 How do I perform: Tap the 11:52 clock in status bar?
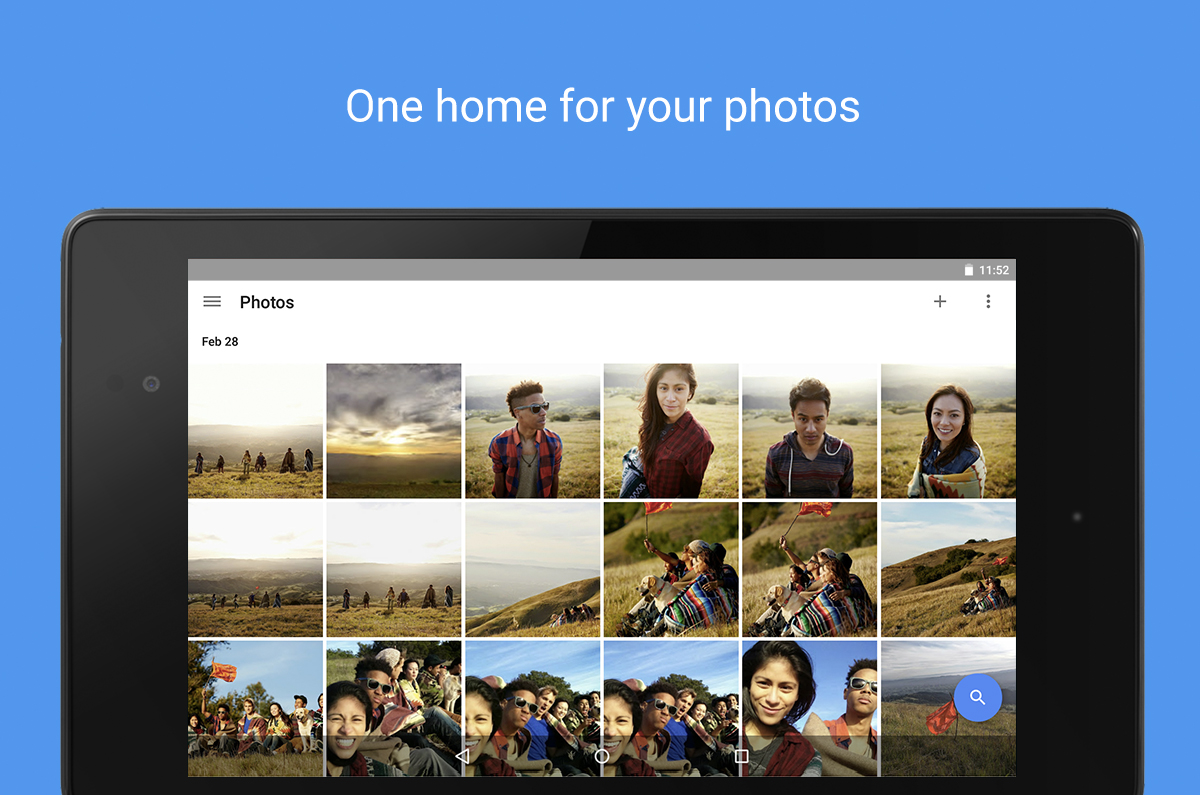[x=994, y=270]
